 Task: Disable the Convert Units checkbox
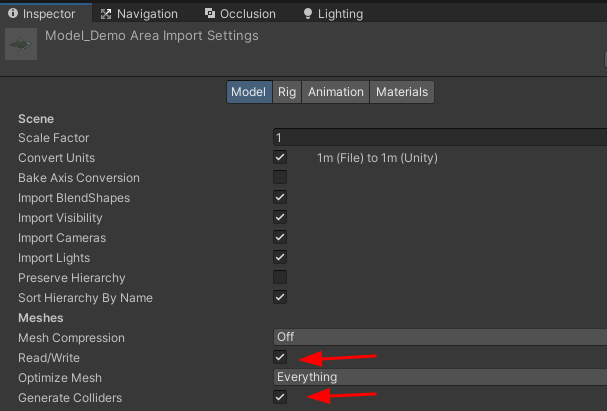pos(280,157)
